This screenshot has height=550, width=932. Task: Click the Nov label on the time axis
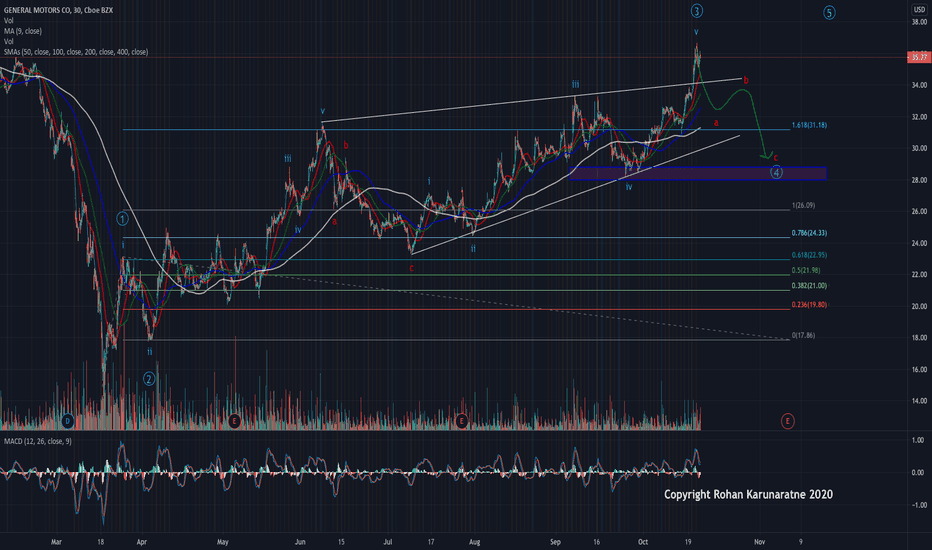pos(759,542)
